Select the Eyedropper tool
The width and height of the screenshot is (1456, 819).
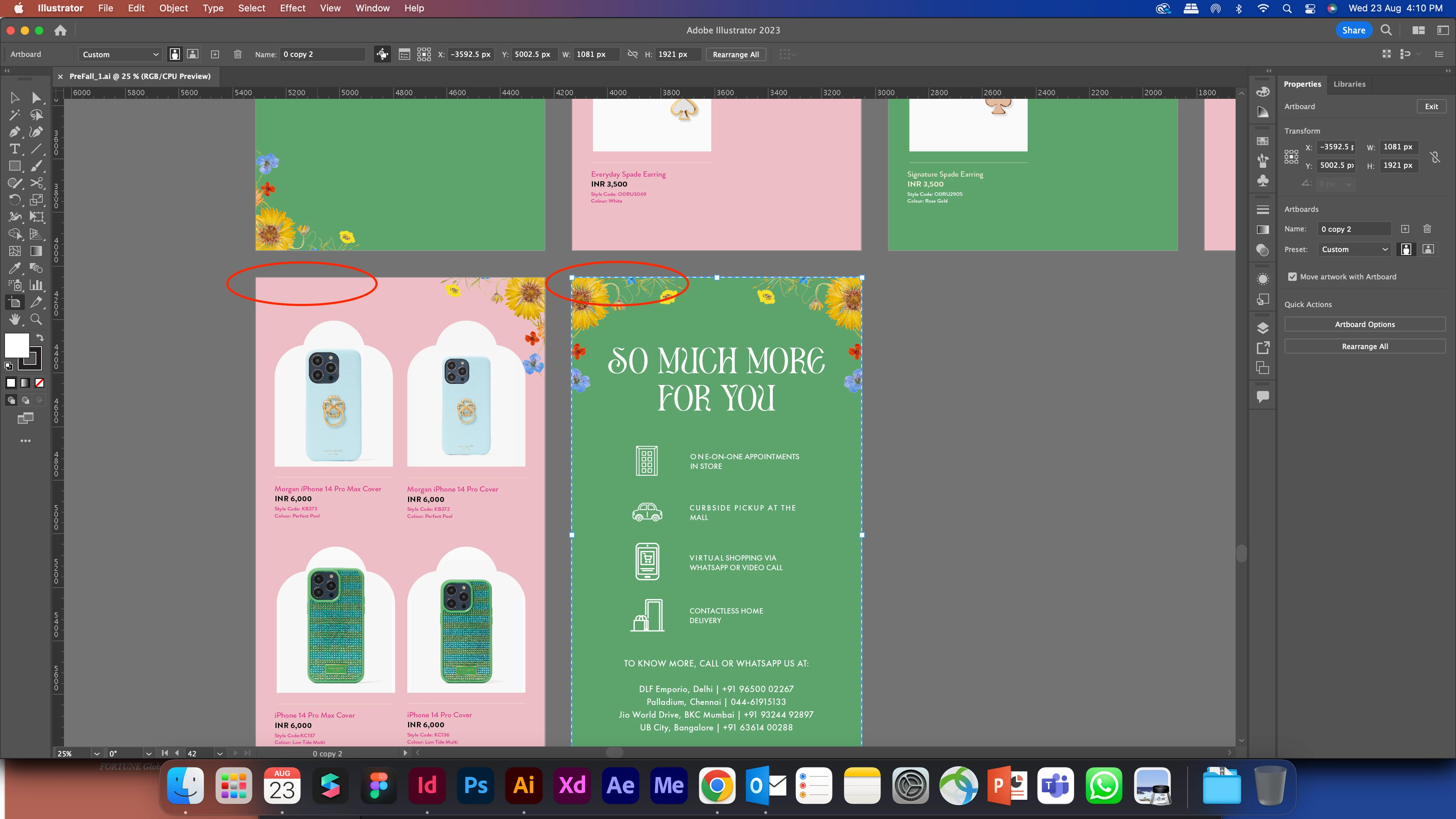pyautogui.click(x=15, y=268)
